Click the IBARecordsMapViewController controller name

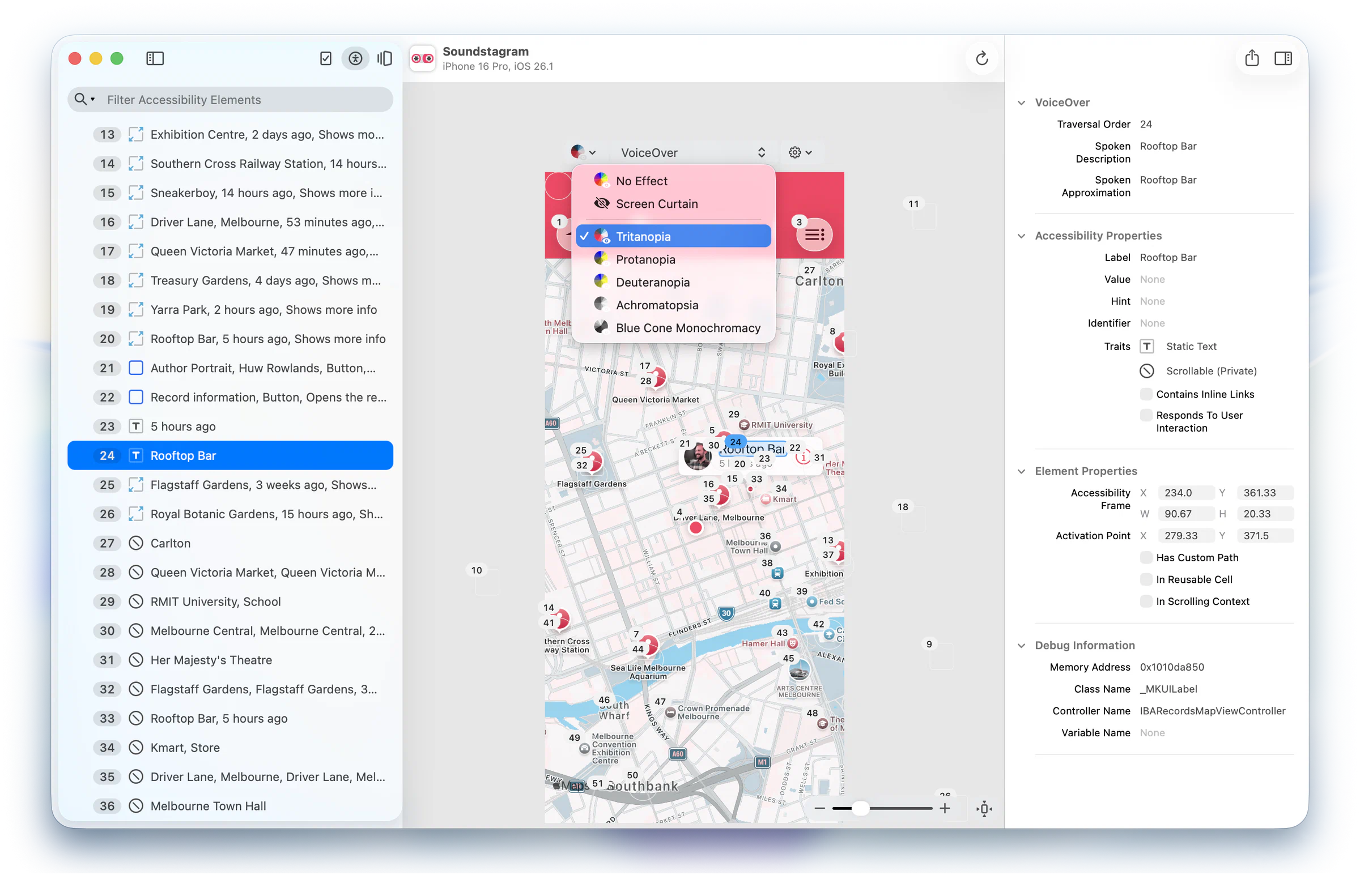pos(1212,711)
